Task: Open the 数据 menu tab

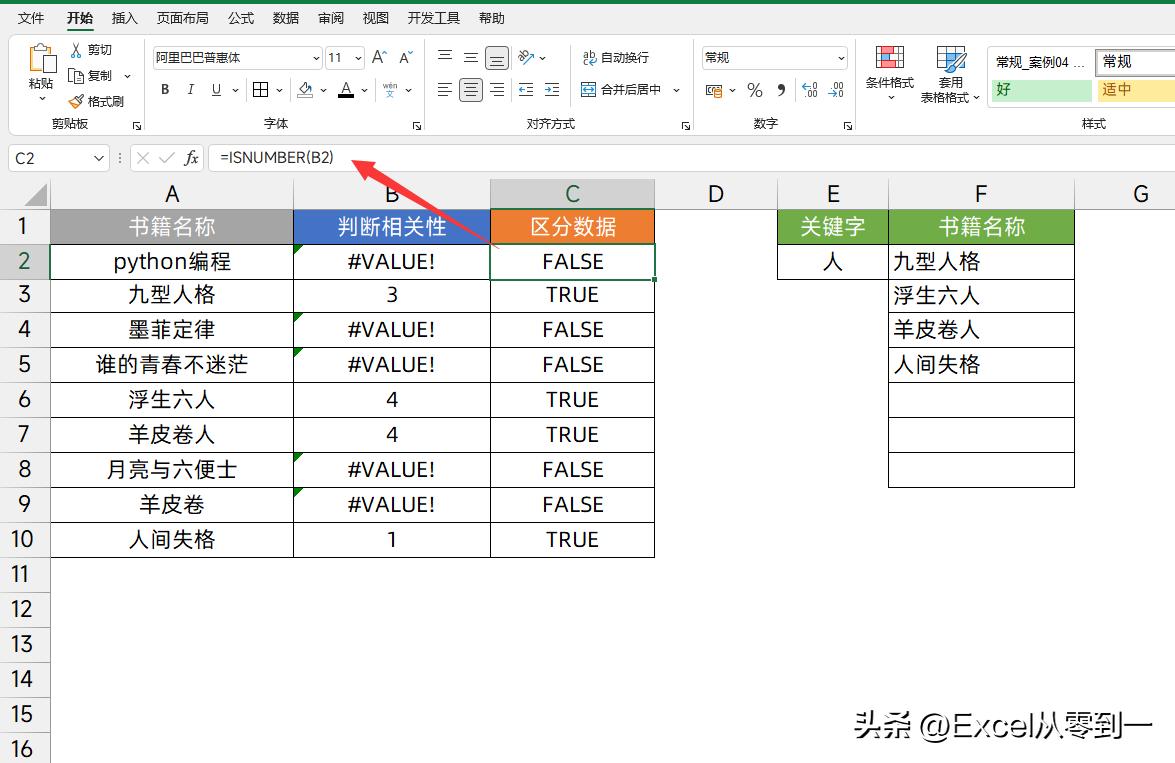Action: pyautogui.click(x=285, y=17)
